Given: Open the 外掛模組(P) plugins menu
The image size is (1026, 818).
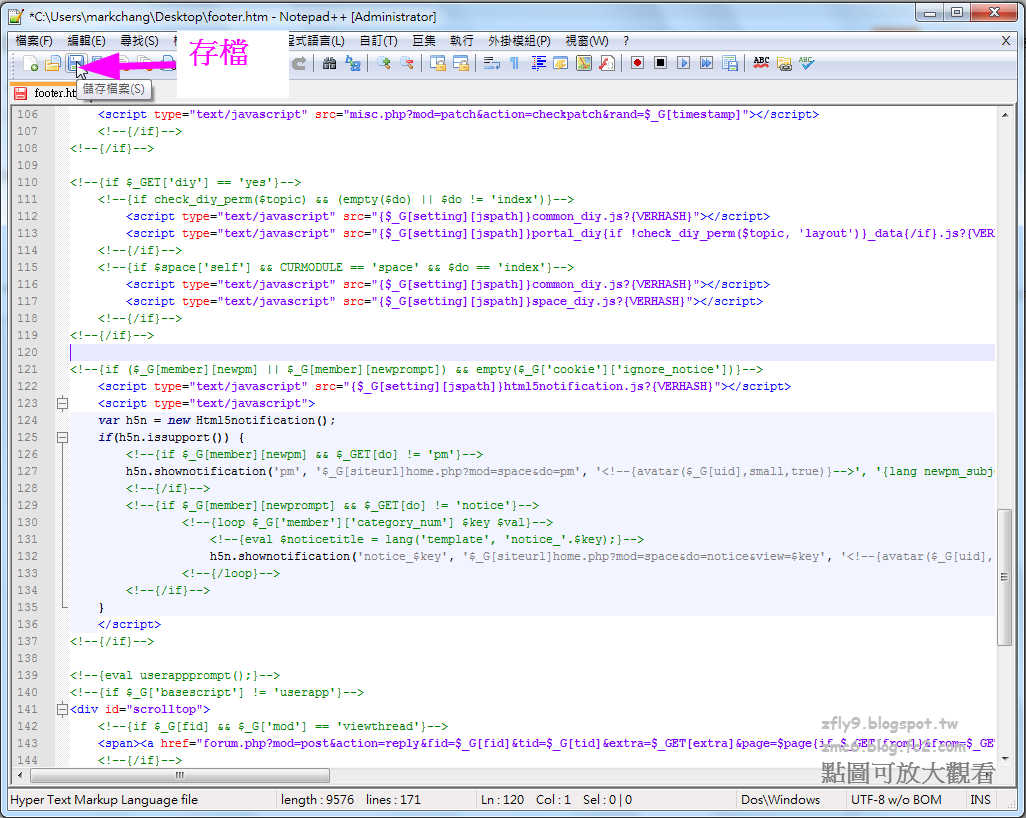Looking at the screenshot, I should point(520,41).
